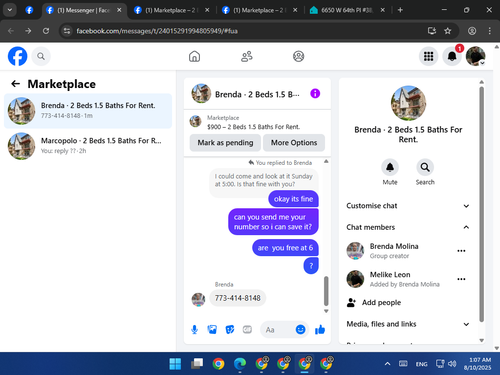
Task: Open Windows Start menu
Action: 175,364
